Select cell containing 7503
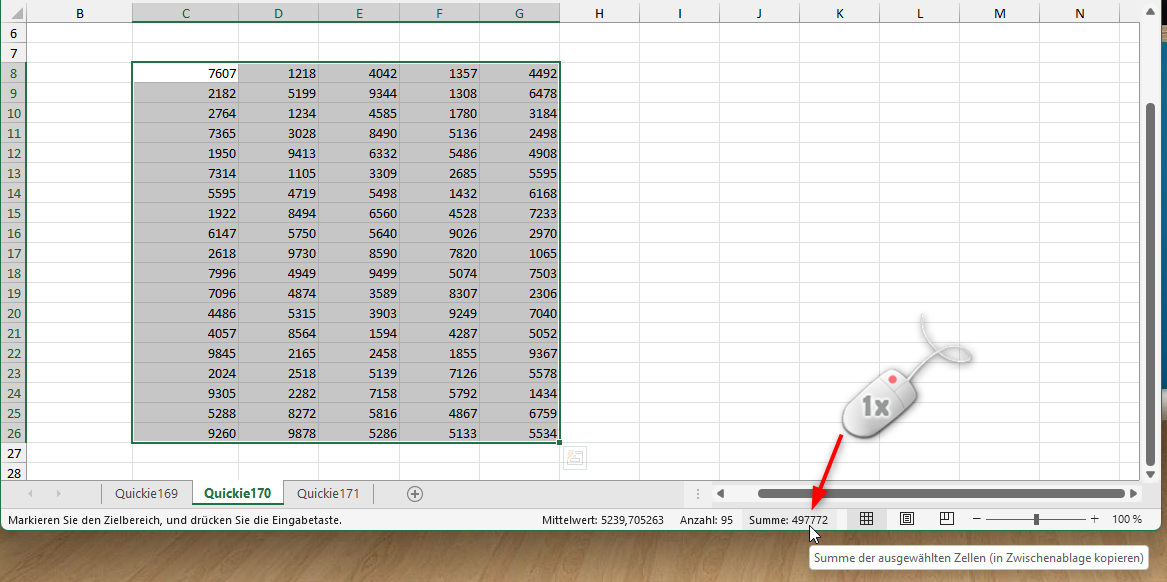This screenshot has height=582, width=1167. pyautogui.click(x=519, y=273)
